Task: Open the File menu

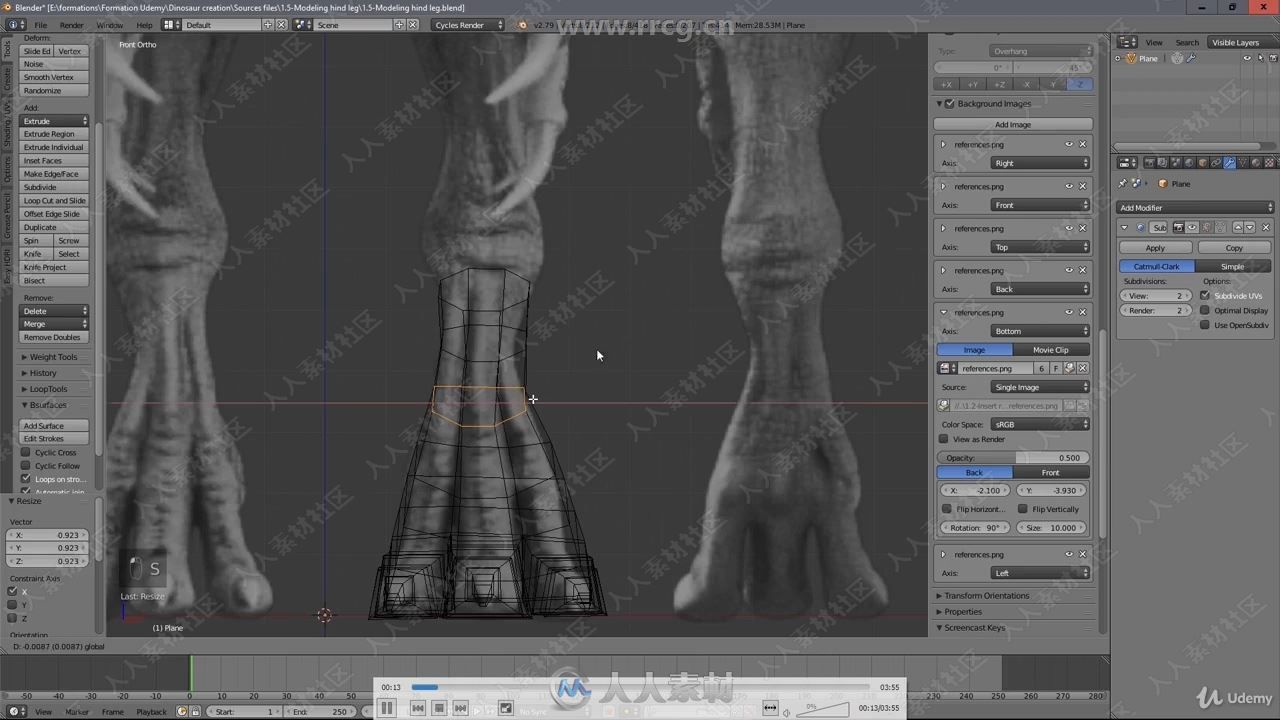Action: (40, 24)
